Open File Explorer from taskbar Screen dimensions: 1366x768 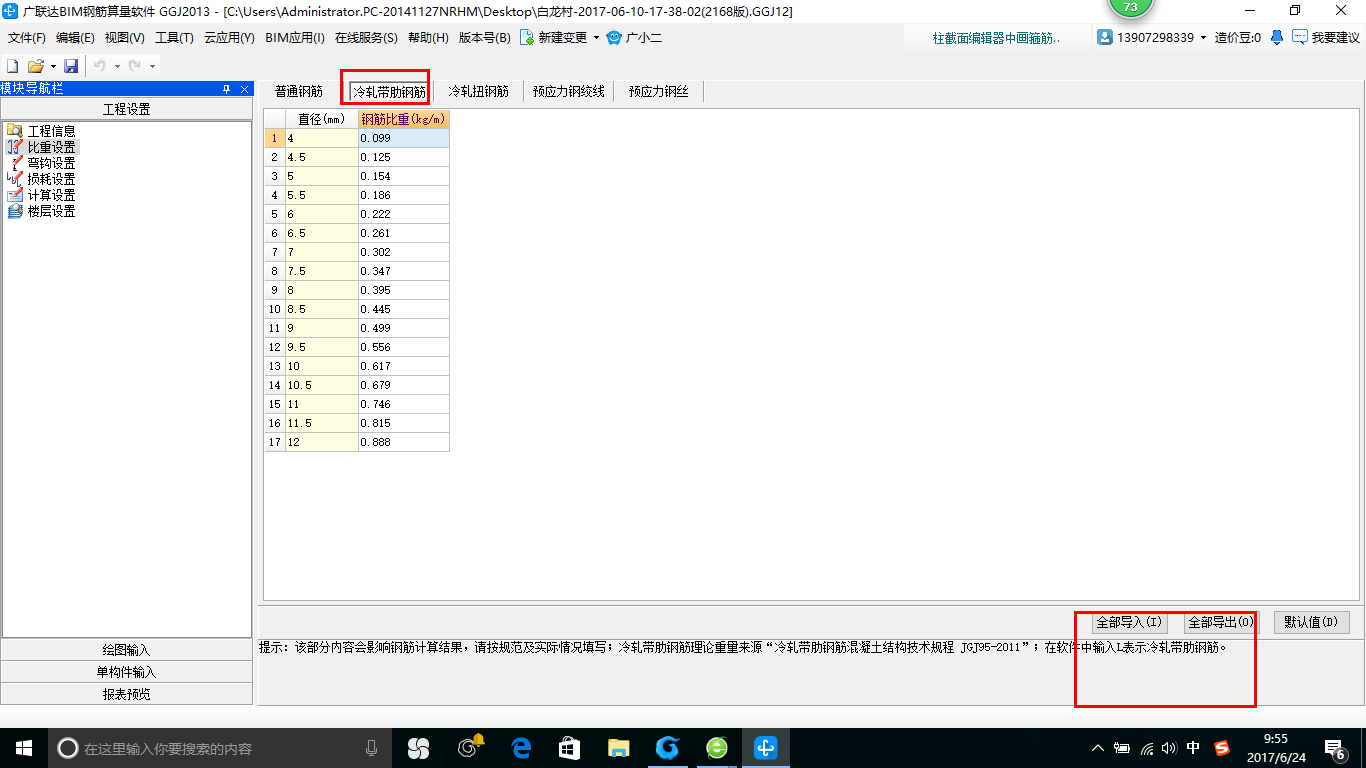click(x=618, y=748)
